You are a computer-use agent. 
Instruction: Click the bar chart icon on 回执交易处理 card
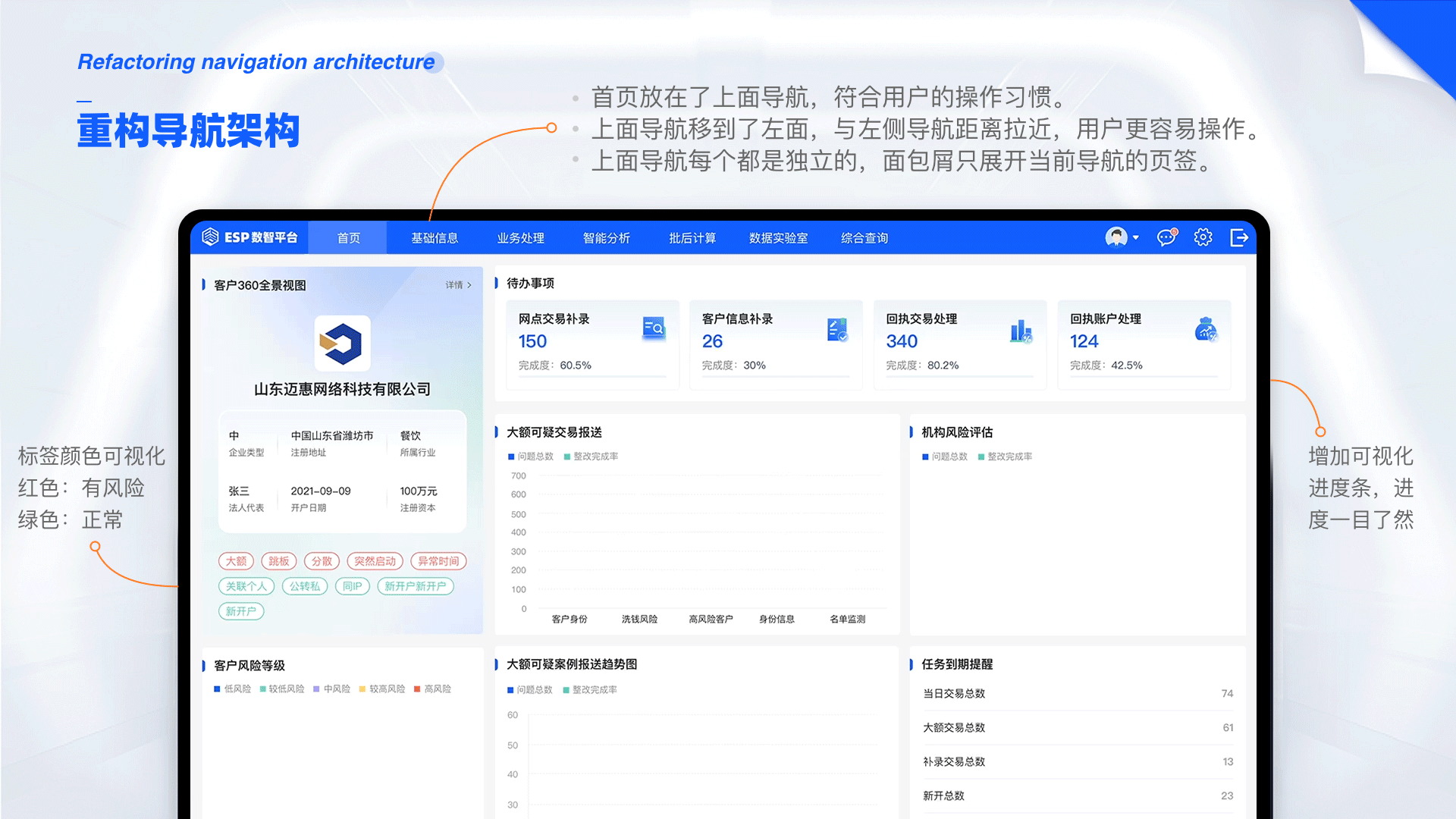tap(1021, 329)
